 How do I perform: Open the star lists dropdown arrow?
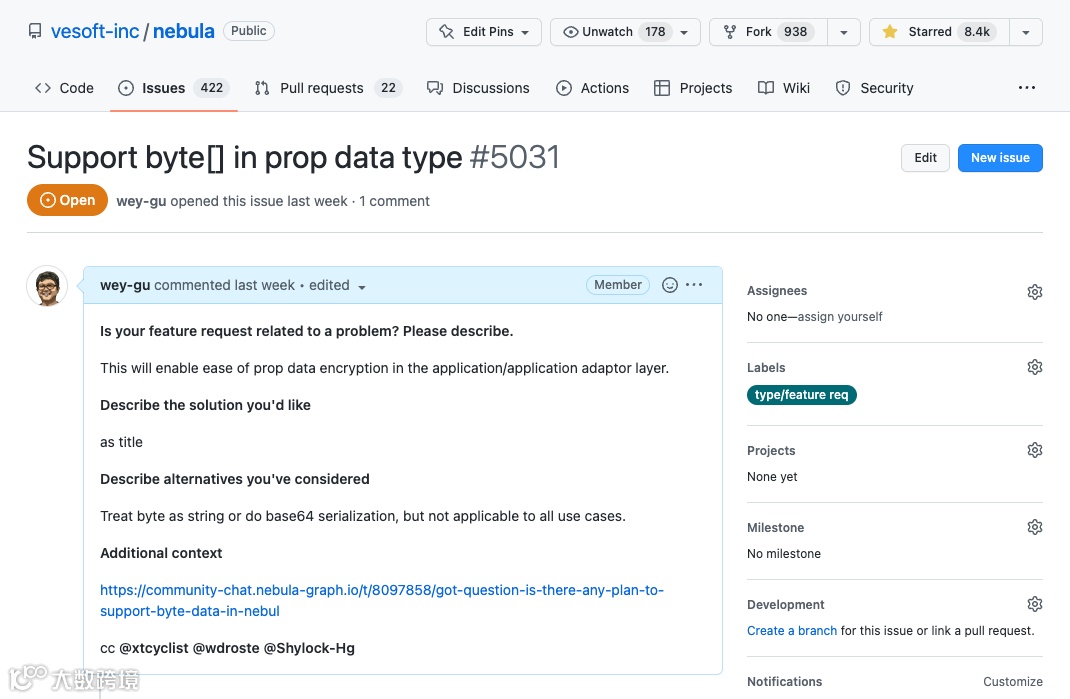1026,32
